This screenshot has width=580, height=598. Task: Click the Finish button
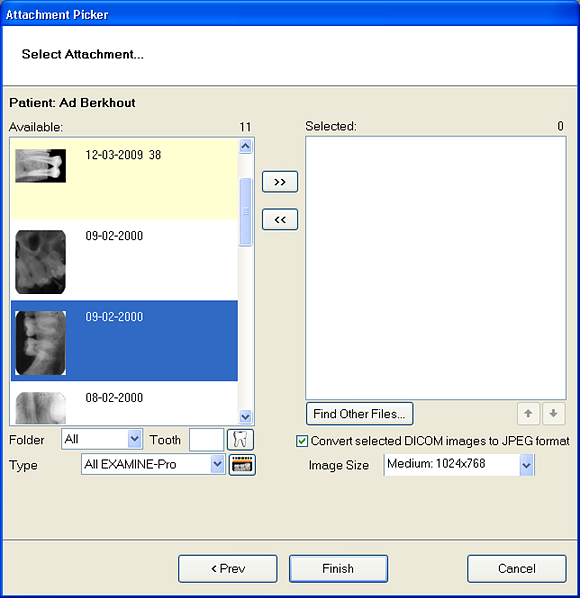[338, 569]
